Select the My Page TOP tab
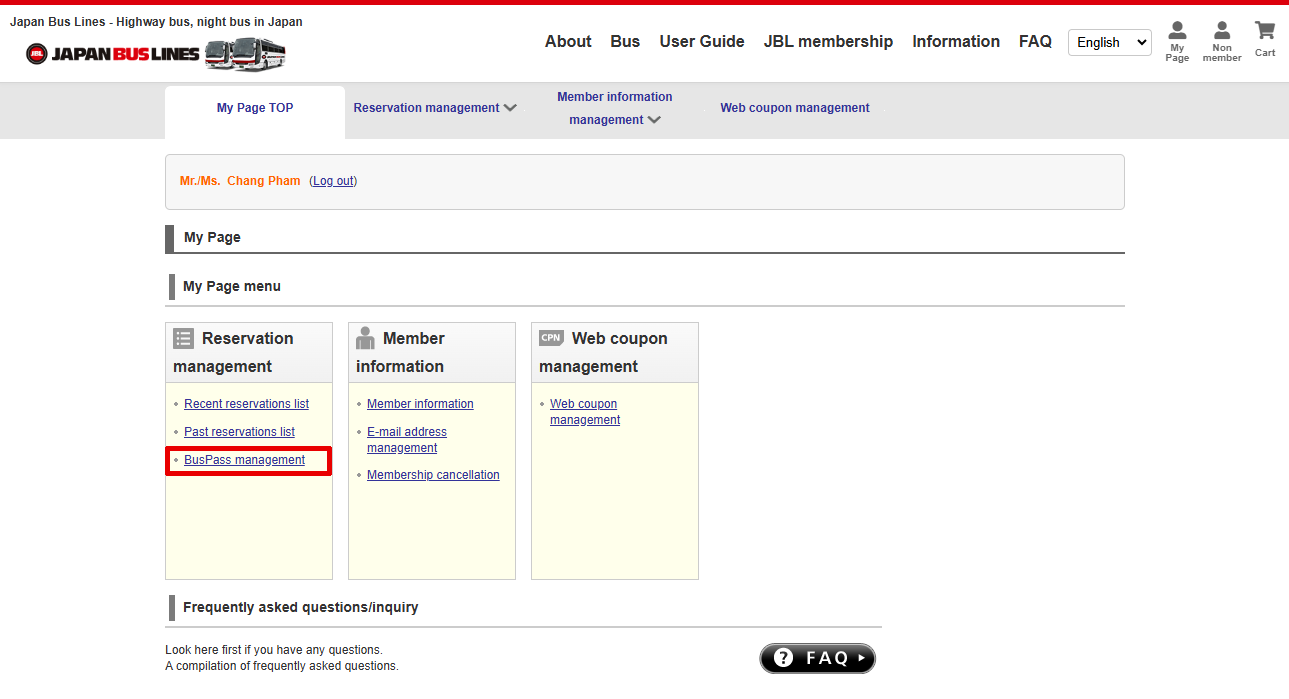Screen dimensions: 1289x699 tap(255, 108)
